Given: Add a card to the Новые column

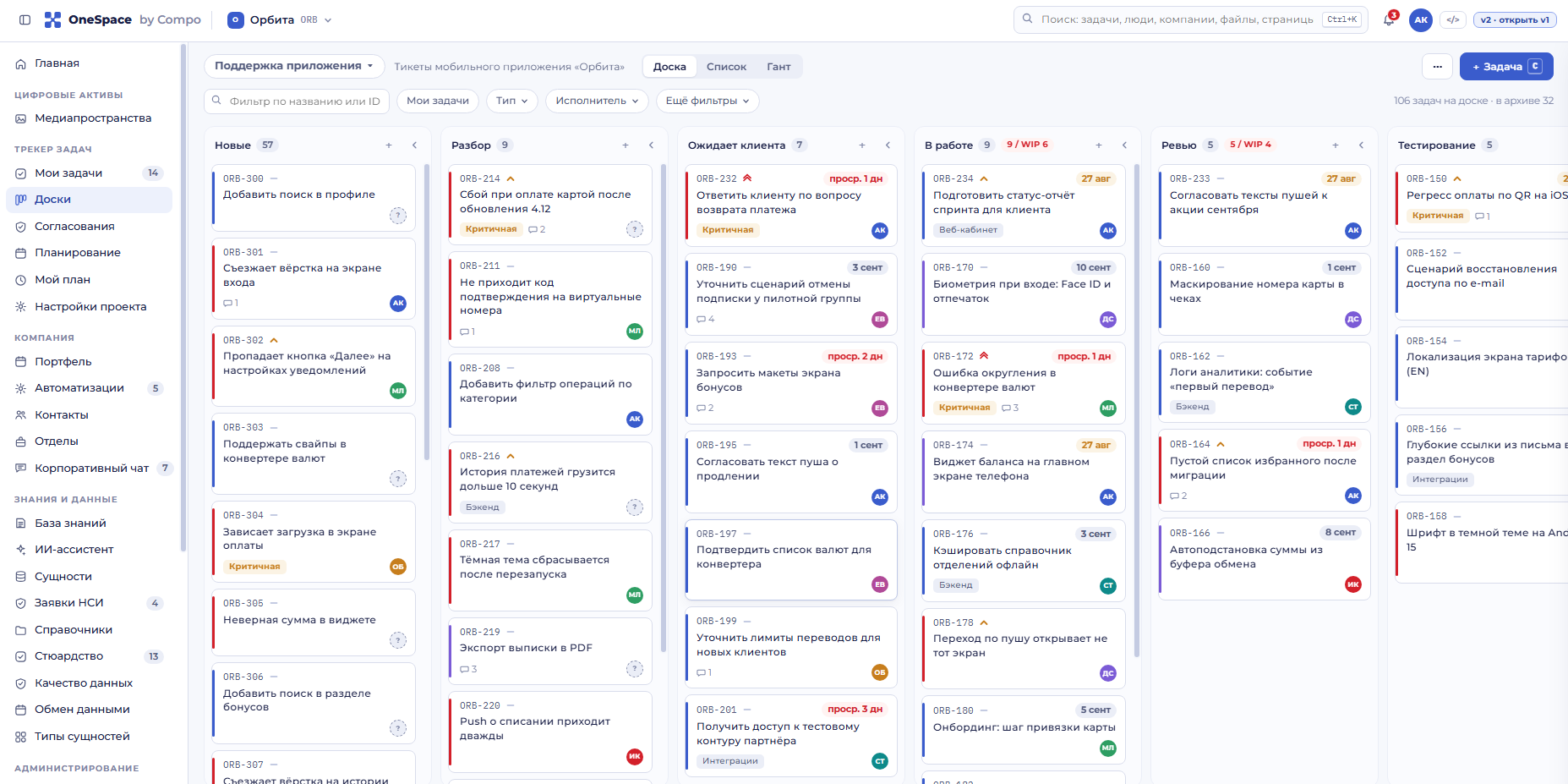Looking at the screenshot, I should (x=389, y=145).
